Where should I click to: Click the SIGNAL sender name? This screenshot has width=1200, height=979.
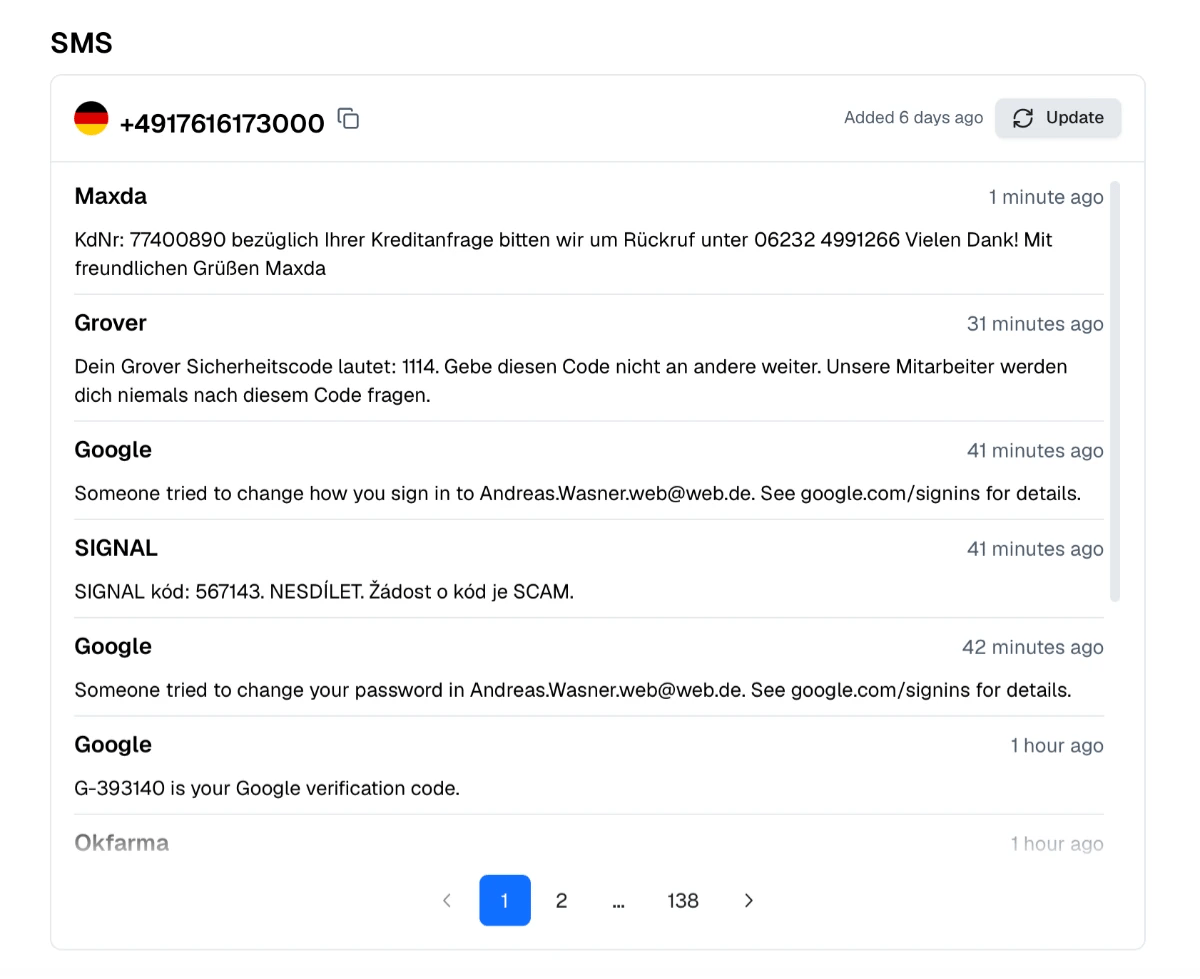[x=116, y=548]
